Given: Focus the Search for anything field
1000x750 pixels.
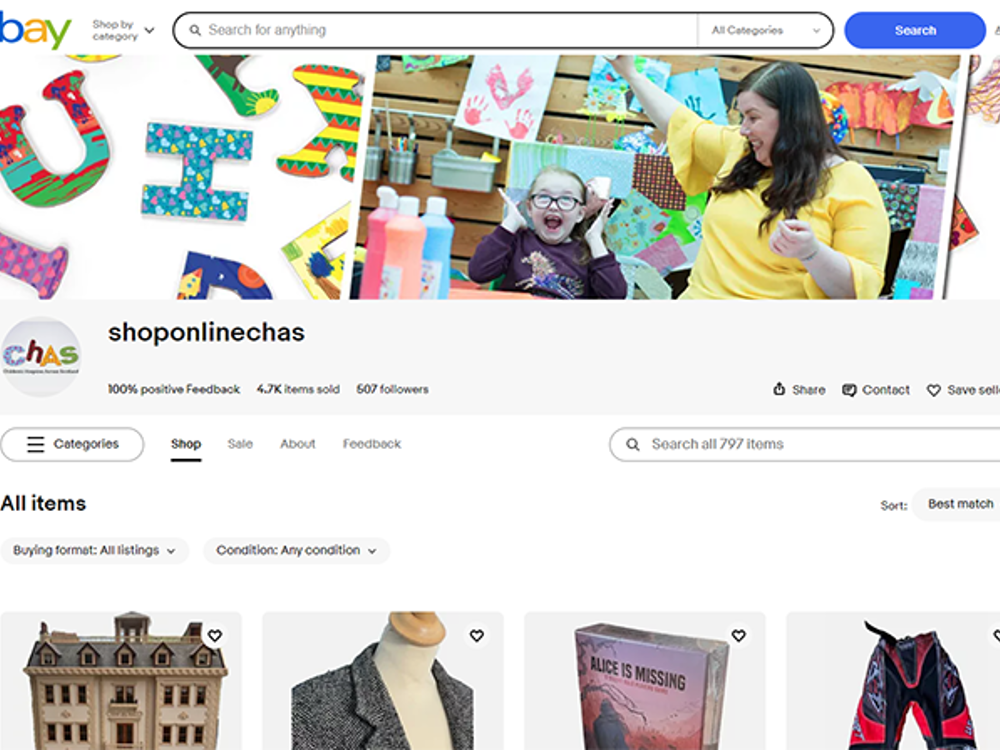Looking at the screenshot, I should (x=440, y=31).
